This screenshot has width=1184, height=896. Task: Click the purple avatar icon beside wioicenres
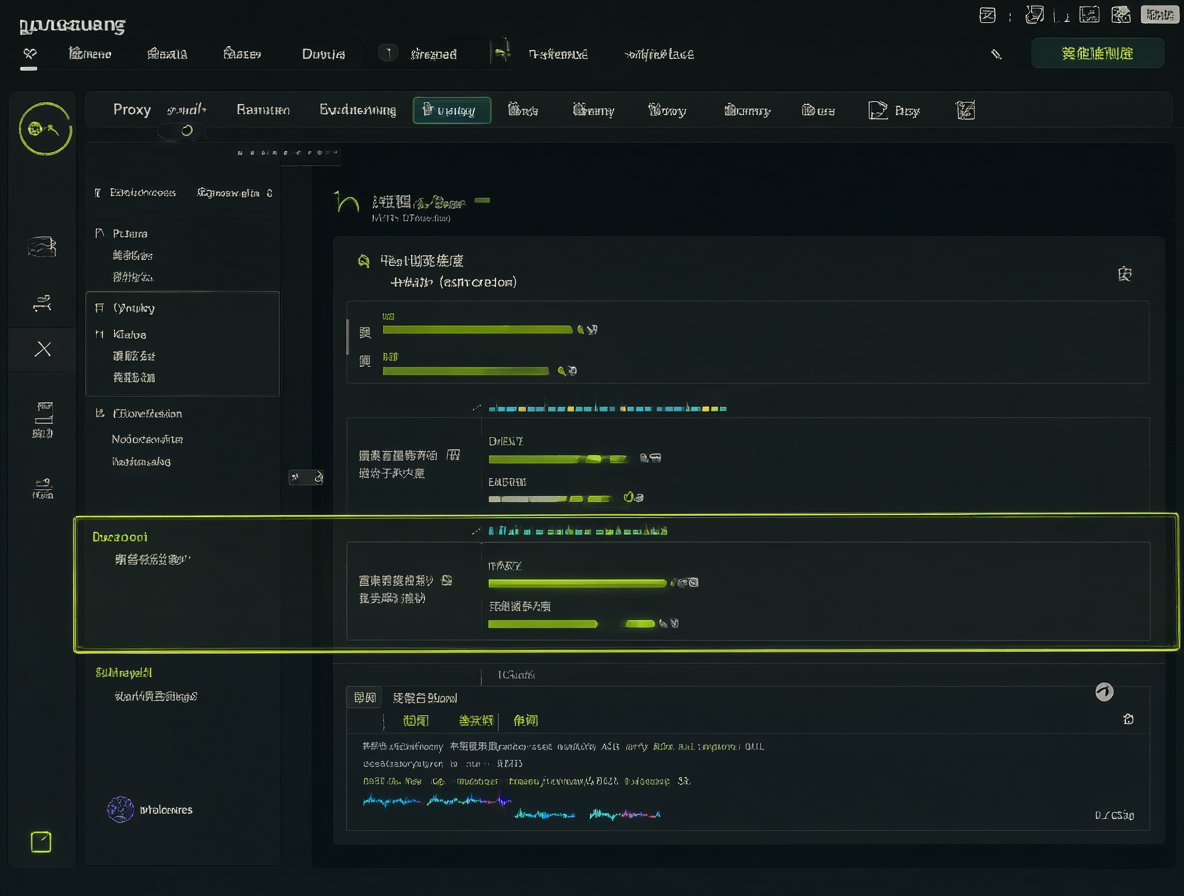[x=120, y=809]
